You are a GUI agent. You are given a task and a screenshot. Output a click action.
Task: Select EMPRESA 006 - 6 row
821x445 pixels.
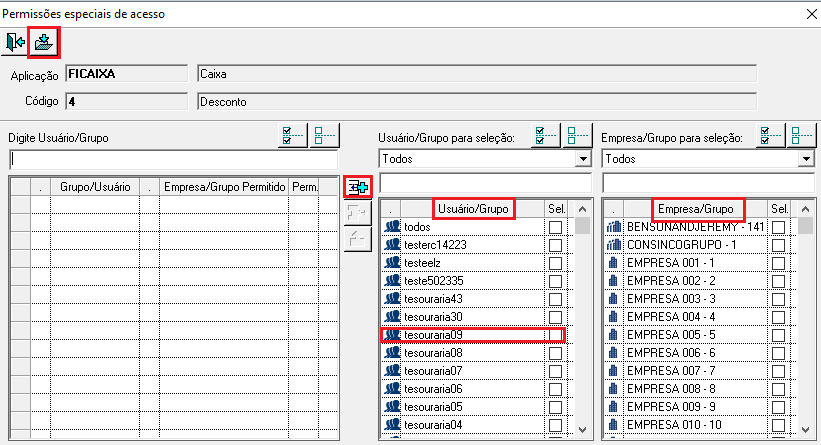[696, 353]
